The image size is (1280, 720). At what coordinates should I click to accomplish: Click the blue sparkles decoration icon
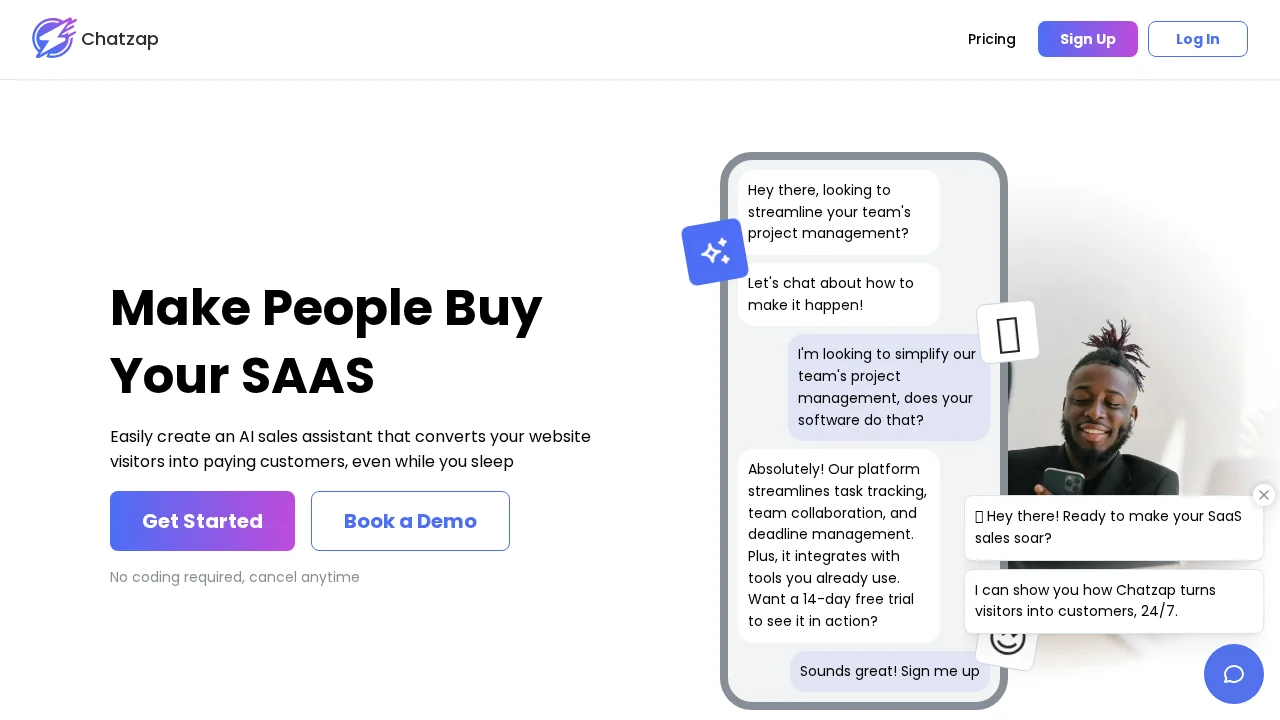(x=715, y=252)
